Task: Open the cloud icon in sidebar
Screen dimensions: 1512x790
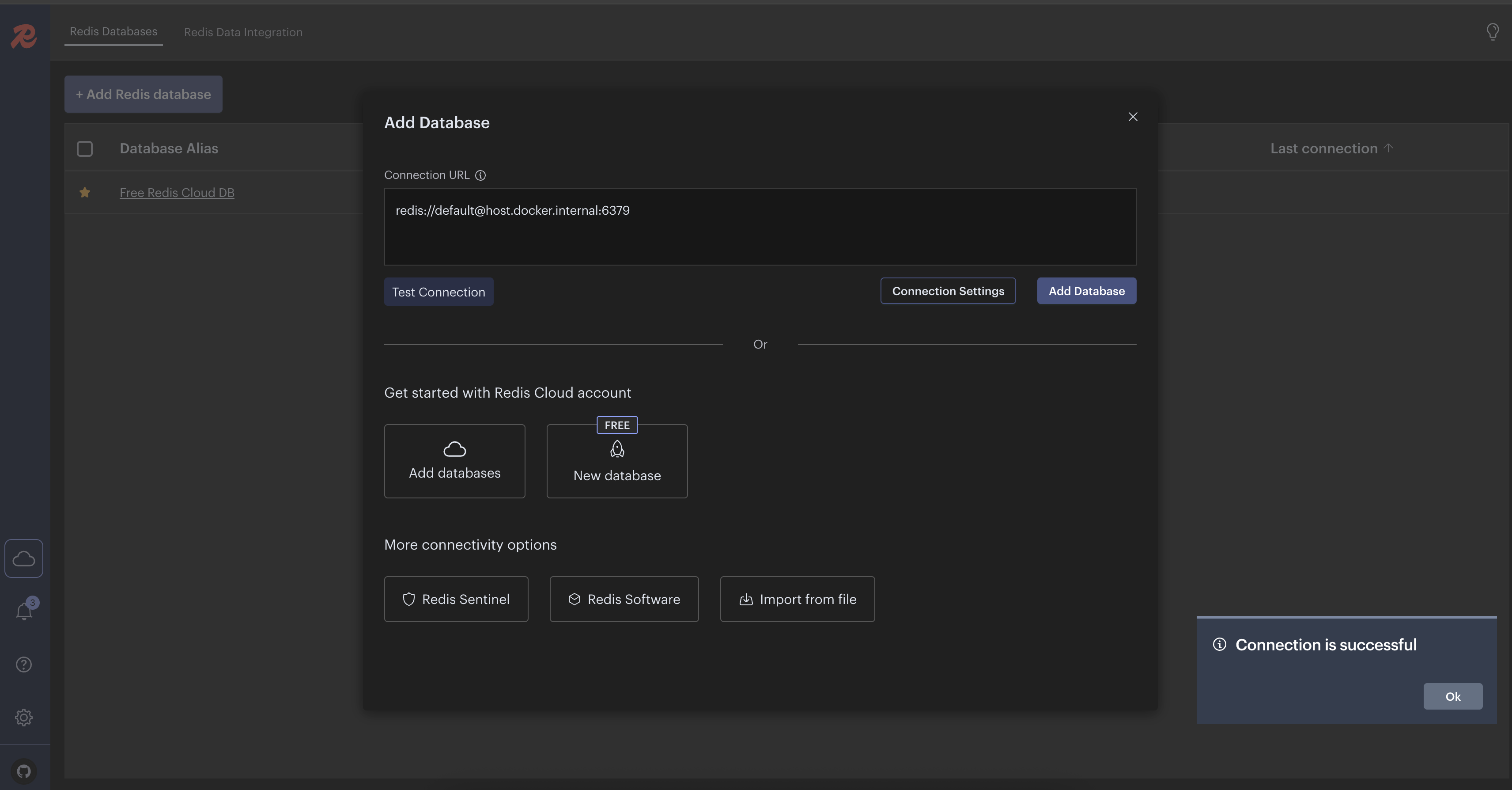Action: coord(24,558)
